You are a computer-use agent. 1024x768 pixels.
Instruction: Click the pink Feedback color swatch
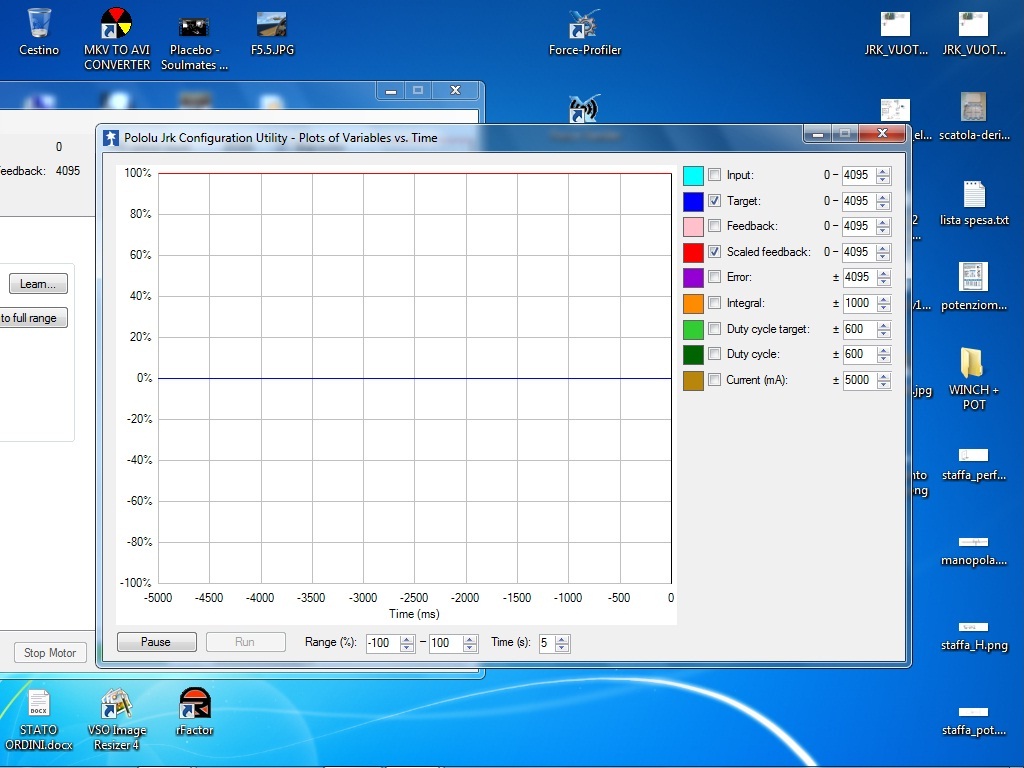pyautogui.click(x=693, y=227)
